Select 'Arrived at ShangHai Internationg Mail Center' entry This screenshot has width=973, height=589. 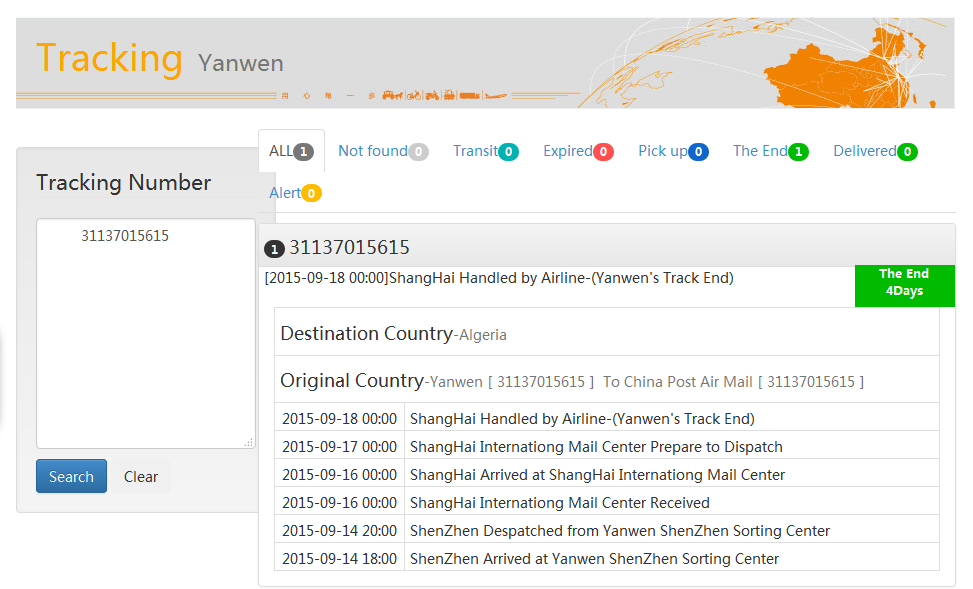coord(672,475)
